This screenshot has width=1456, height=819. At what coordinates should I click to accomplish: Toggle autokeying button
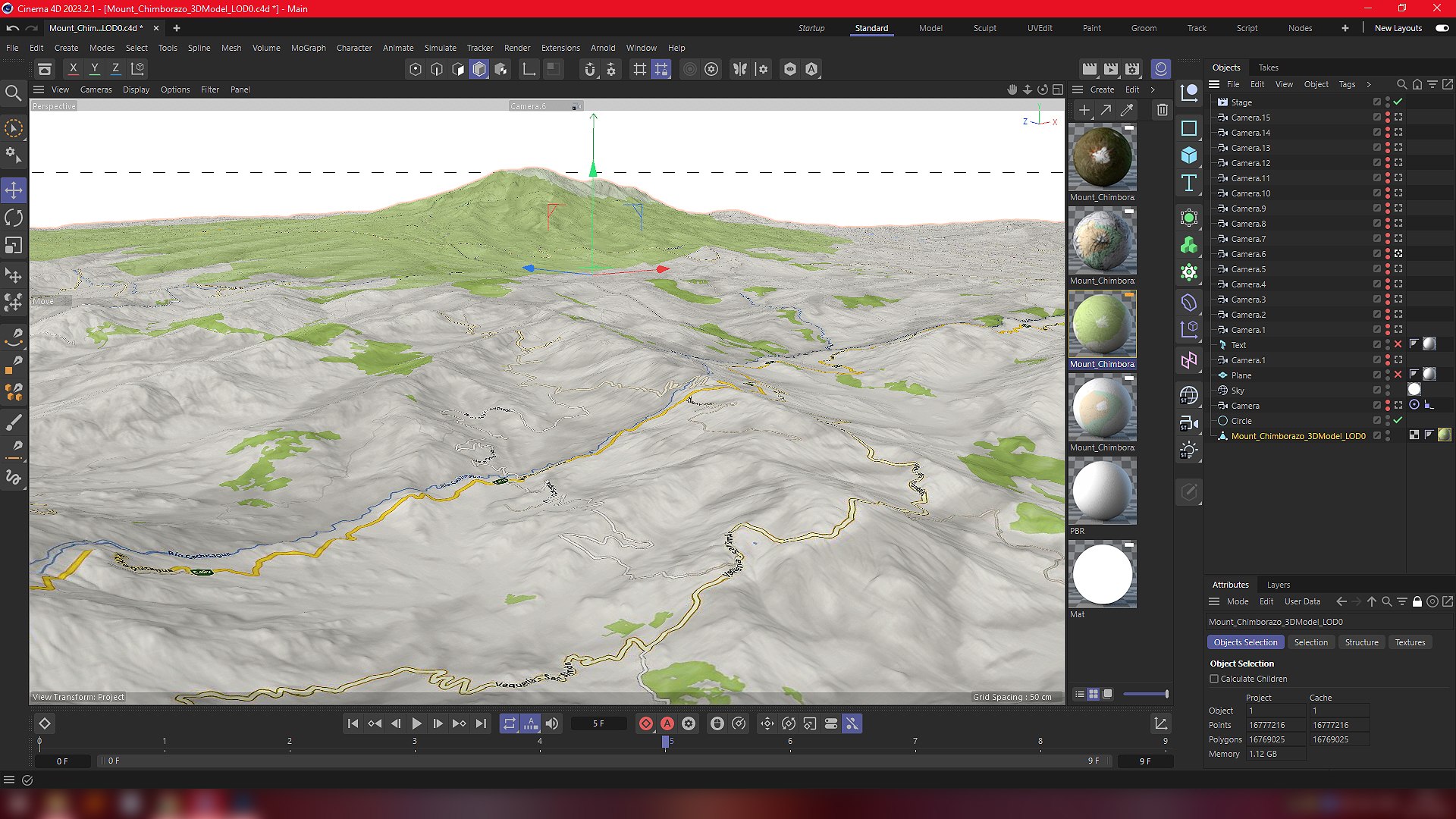point(667,724)
